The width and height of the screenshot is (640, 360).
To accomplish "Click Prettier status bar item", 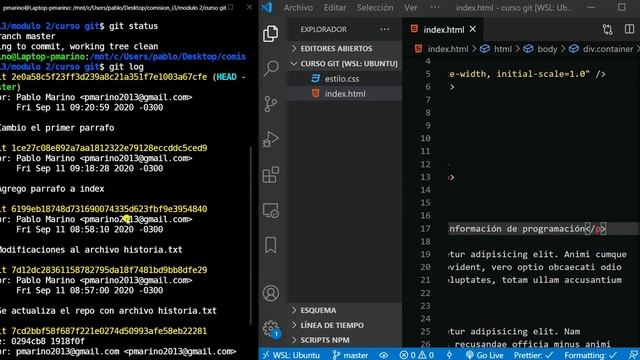I will [533, 355].
